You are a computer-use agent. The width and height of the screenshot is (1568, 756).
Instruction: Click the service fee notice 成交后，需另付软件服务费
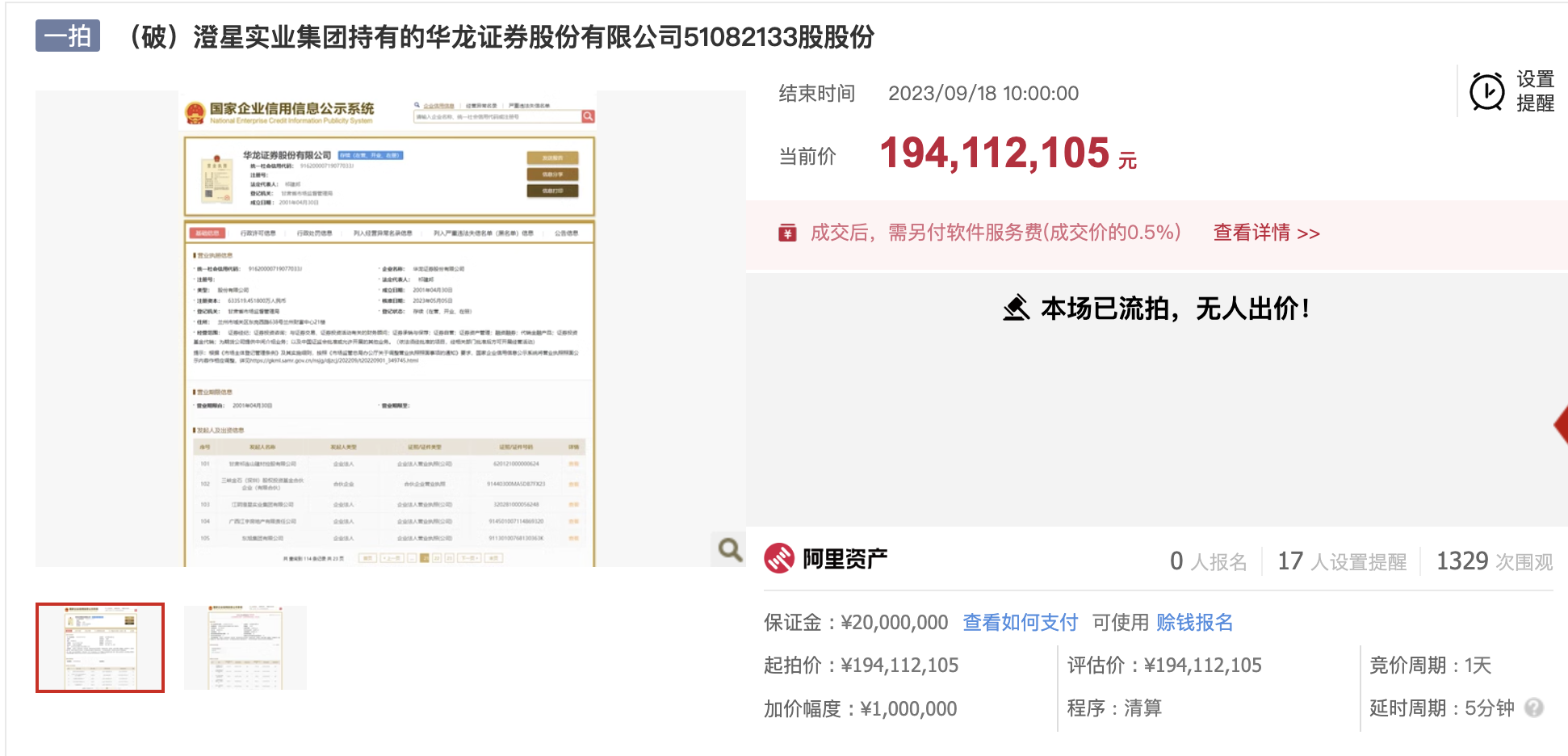[x=996, y=233]
